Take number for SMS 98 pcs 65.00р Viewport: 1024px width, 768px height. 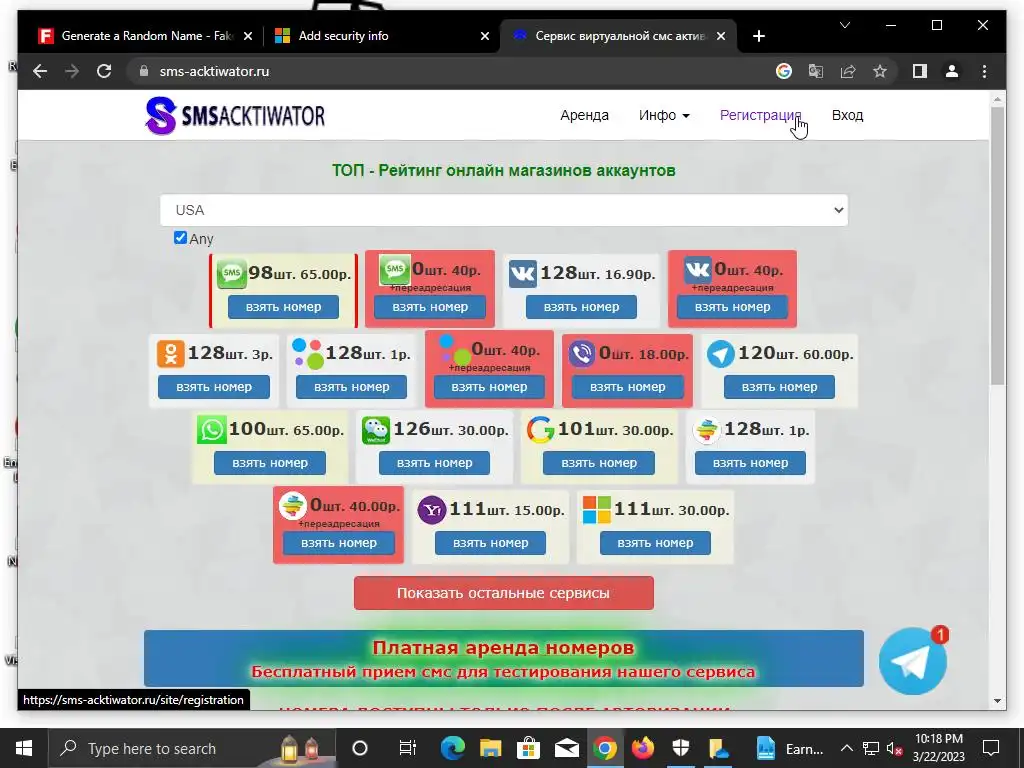tap(283, 307)
